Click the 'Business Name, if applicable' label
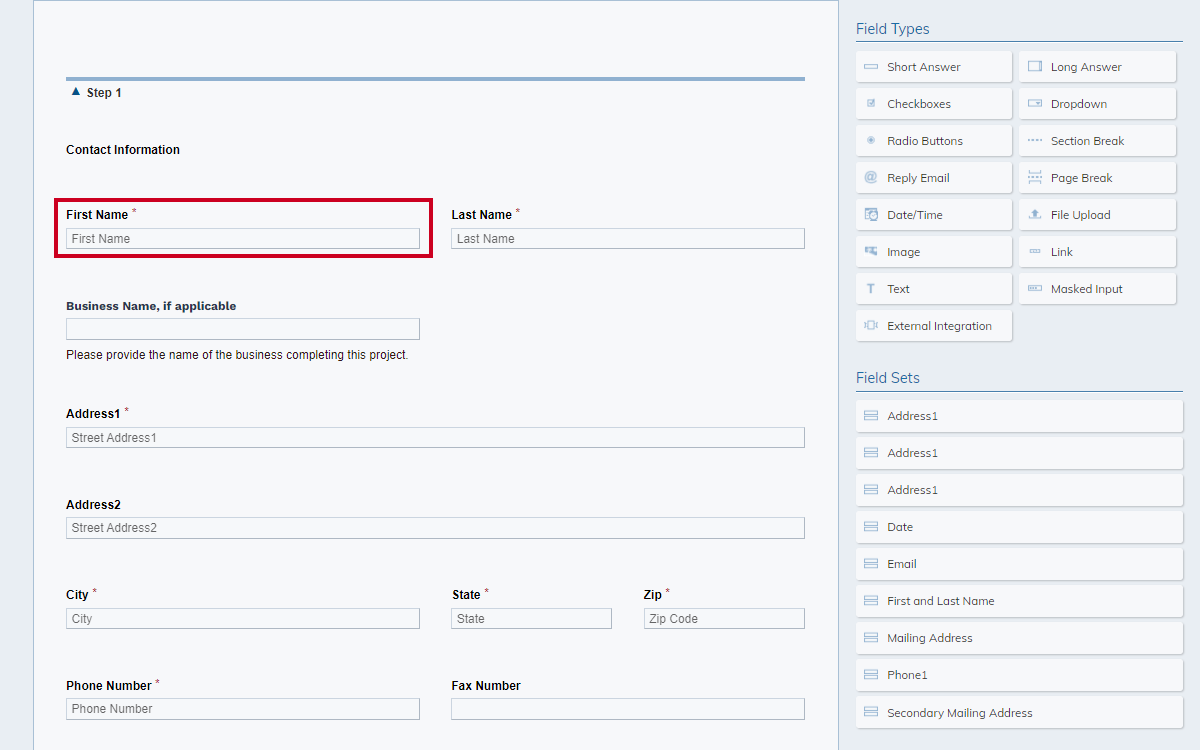 point(151,306)
